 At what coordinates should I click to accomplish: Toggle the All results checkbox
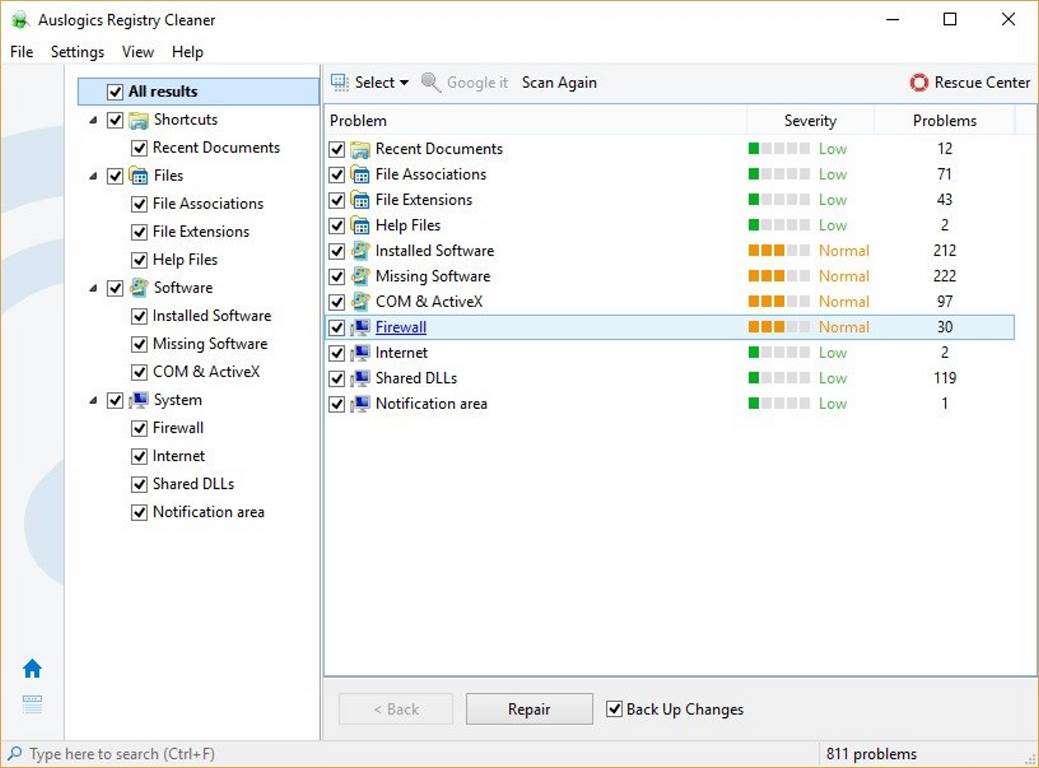tap(115, 92)
